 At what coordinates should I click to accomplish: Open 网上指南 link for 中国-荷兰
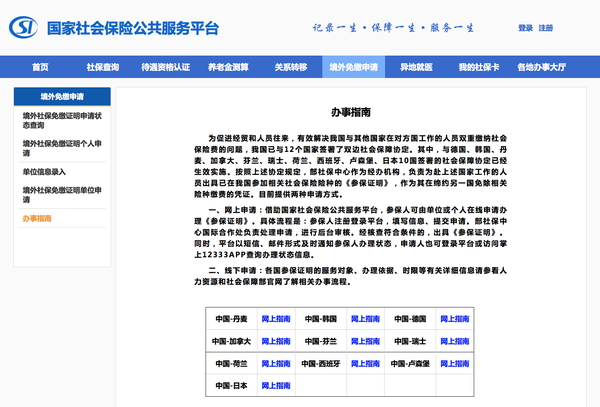click(276, 364)
